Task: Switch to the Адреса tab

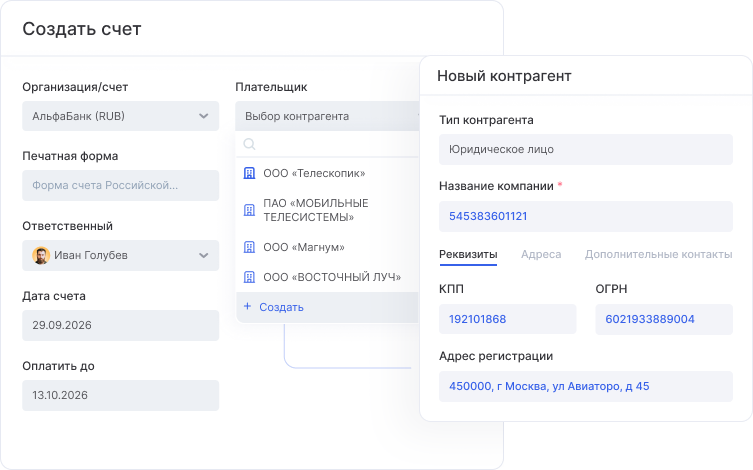Action: [x=540, y=255]
